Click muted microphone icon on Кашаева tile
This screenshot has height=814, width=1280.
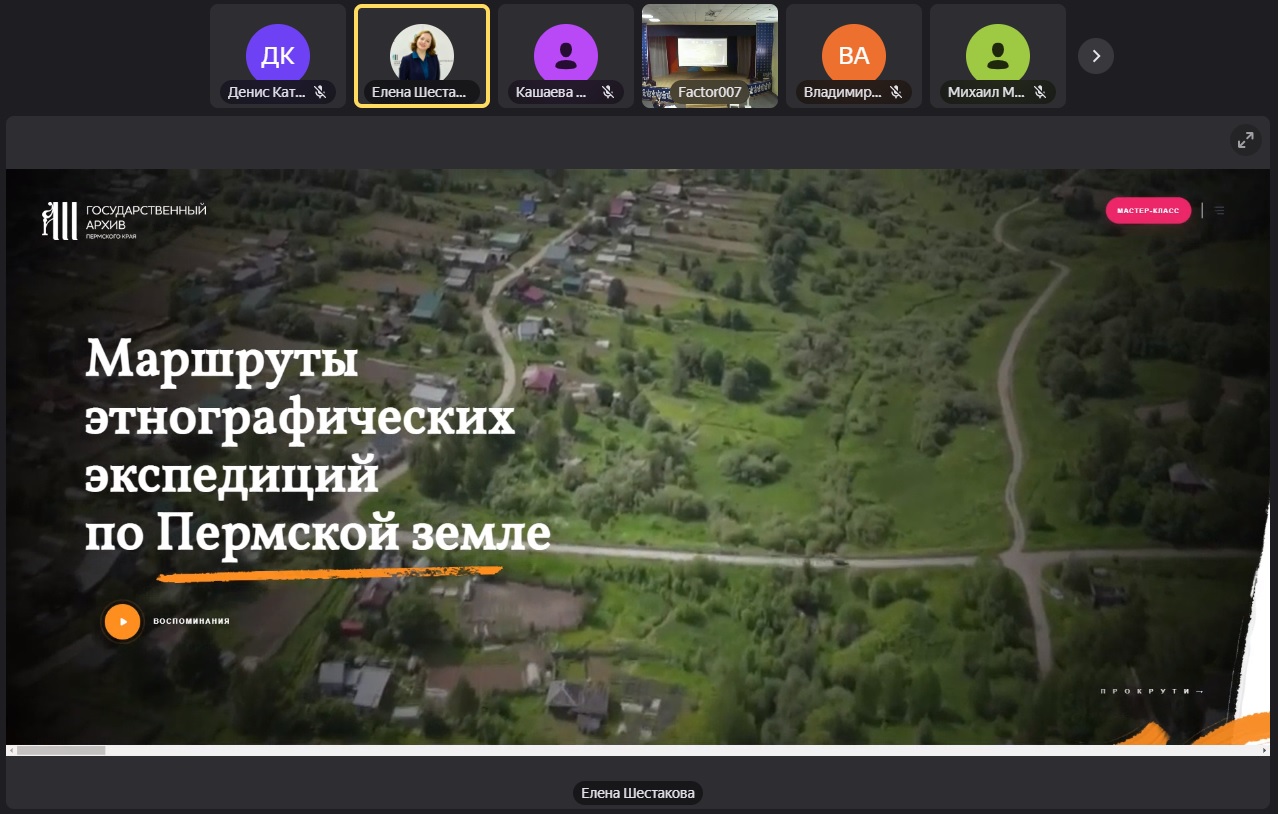pyautogui.click(x=608, y=92)
